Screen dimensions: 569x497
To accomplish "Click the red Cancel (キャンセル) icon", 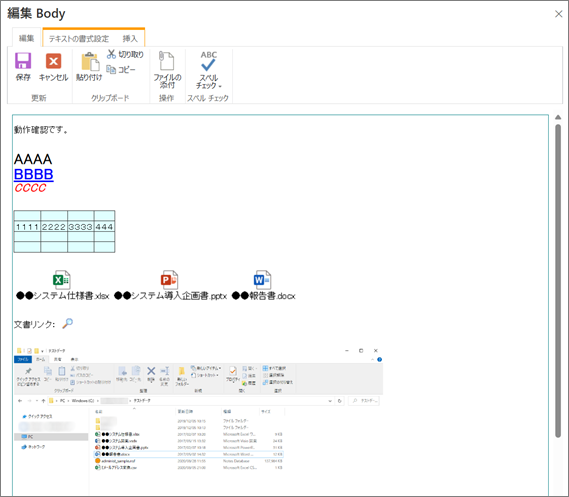I will tap(53, 61).
